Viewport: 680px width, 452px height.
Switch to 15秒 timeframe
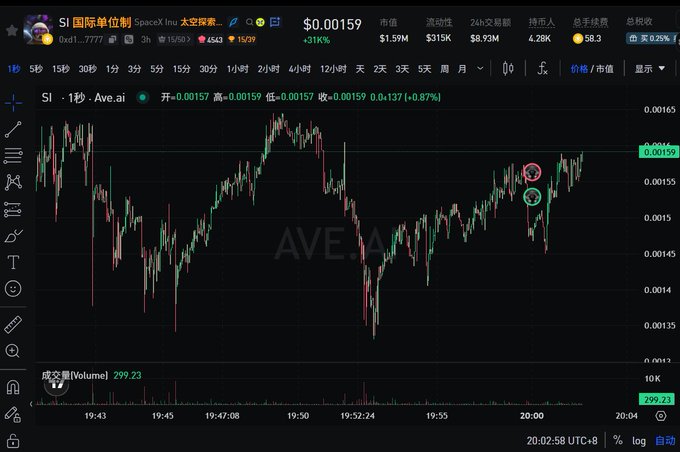61,69
